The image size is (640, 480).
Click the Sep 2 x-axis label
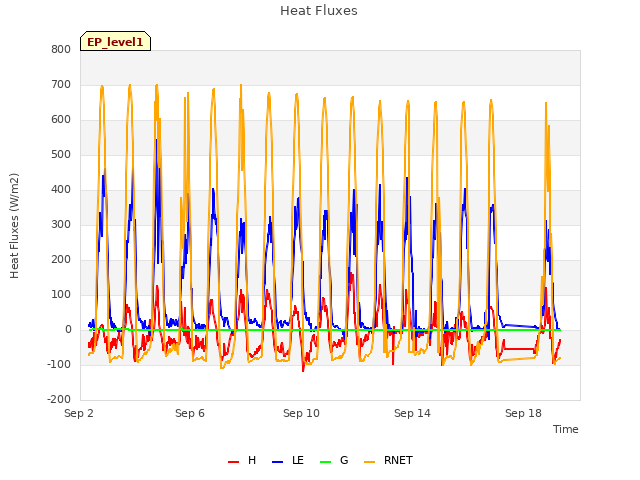point(79,413)
